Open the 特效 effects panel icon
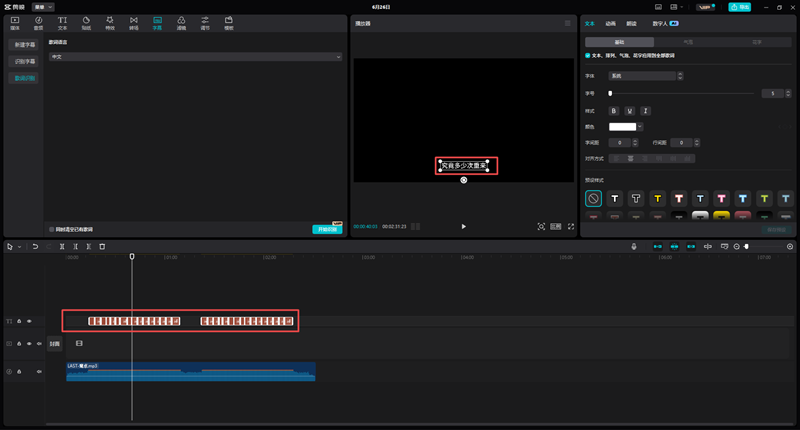Viewport: 800px width, 430px height. pyautogui.click(x=110, y=21)
